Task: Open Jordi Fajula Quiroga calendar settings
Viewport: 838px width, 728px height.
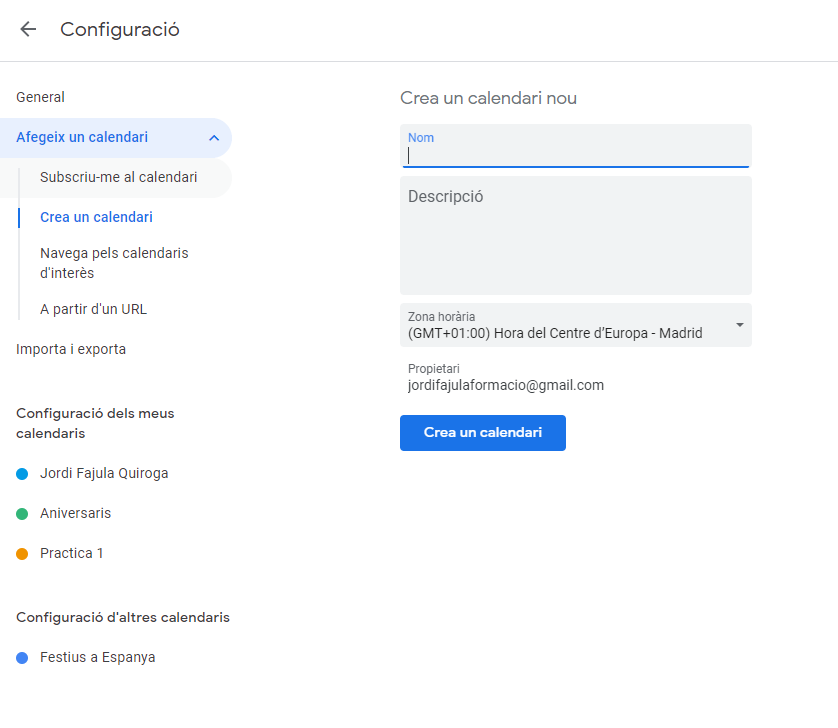Action: coord(104,473)
